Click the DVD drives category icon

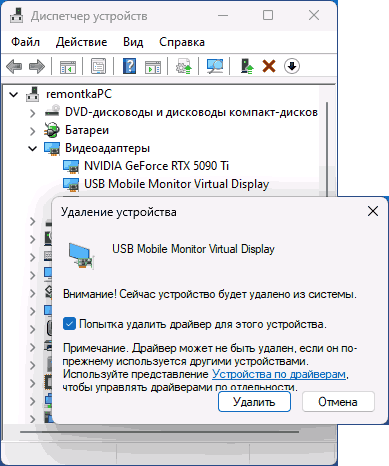pos(52,112)
